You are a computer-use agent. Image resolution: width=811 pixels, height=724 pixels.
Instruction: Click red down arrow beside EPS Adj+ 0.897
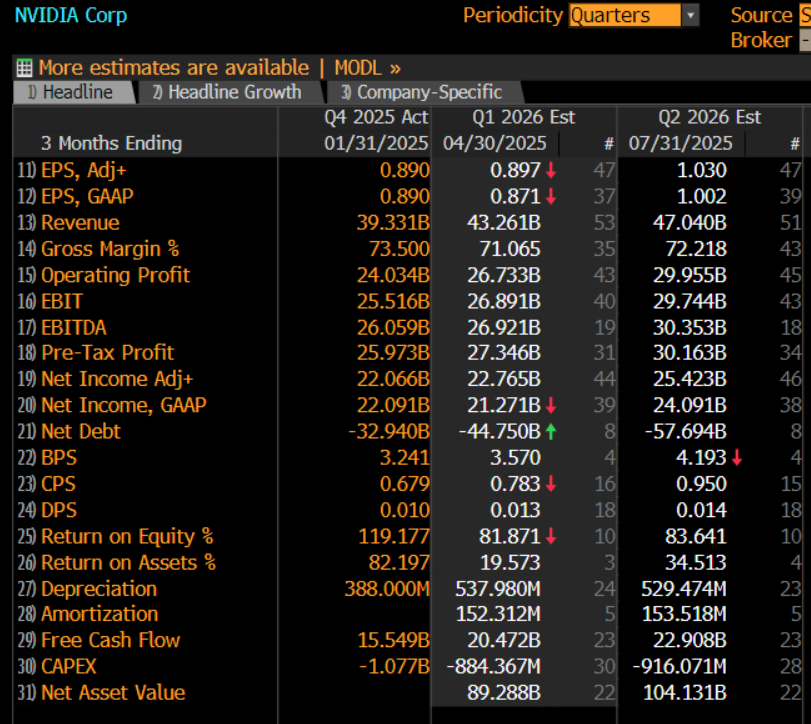[x=551, y=170]
